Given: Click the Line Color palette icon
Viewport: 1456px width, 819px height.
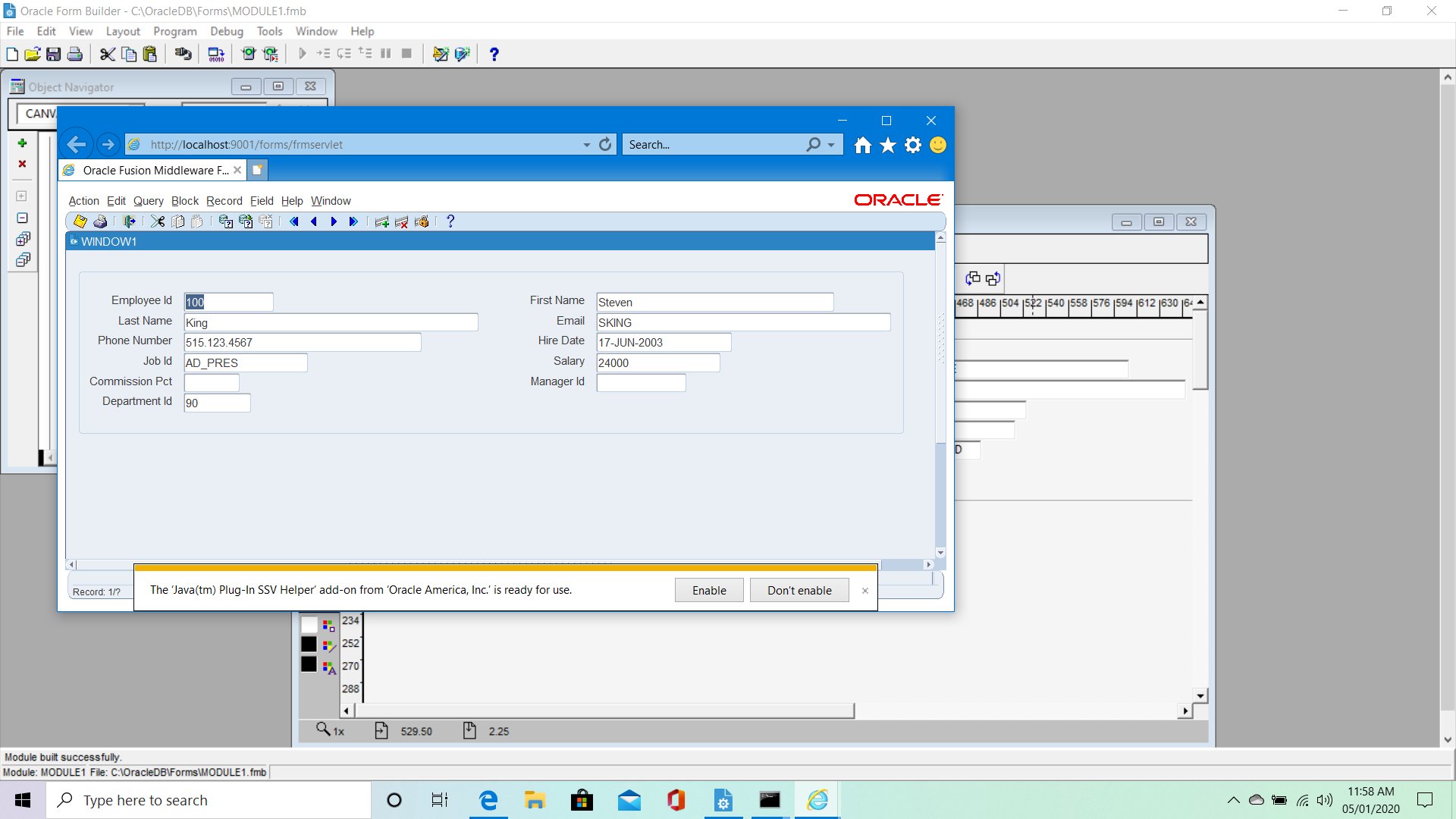Looking at the screenshot, I should click(x=328, y=646).
